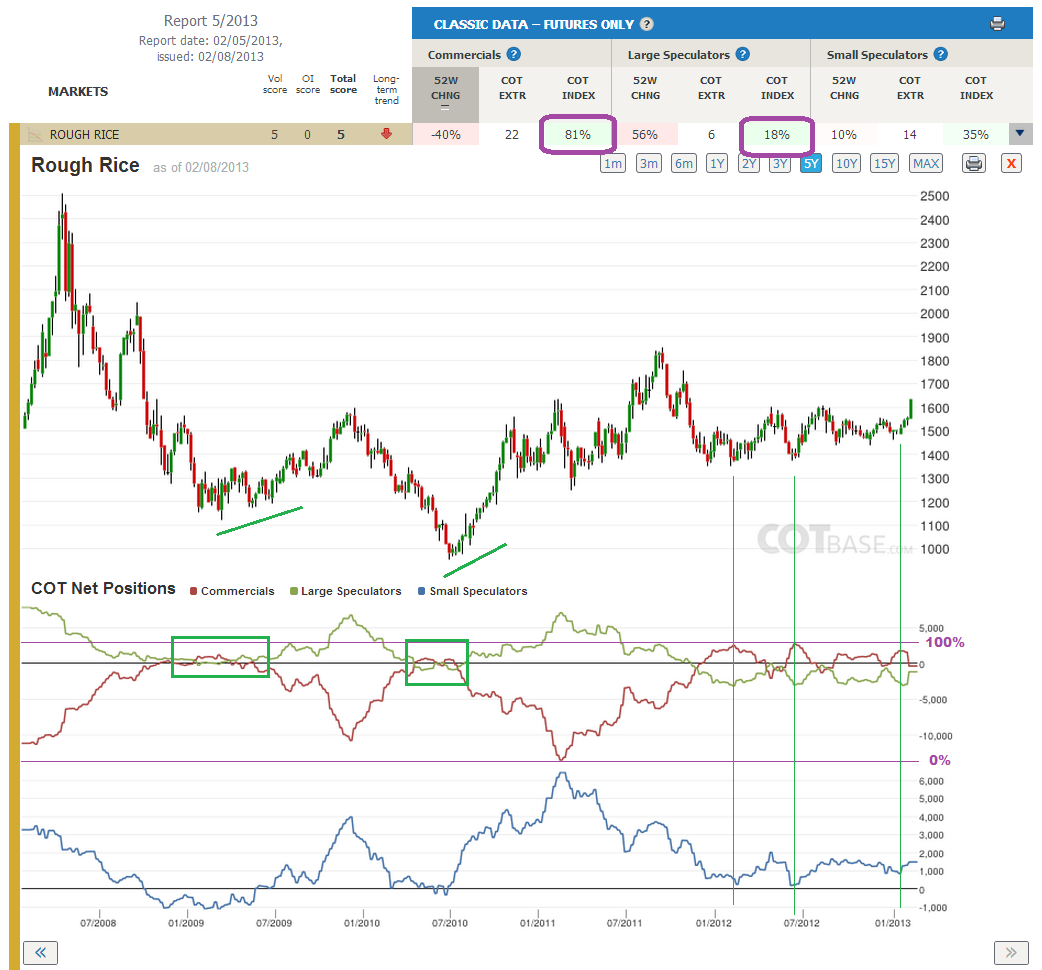The image size is (1042, 970).
Task: Toggle Large Speculators legend series
Action: coord(346,591)
